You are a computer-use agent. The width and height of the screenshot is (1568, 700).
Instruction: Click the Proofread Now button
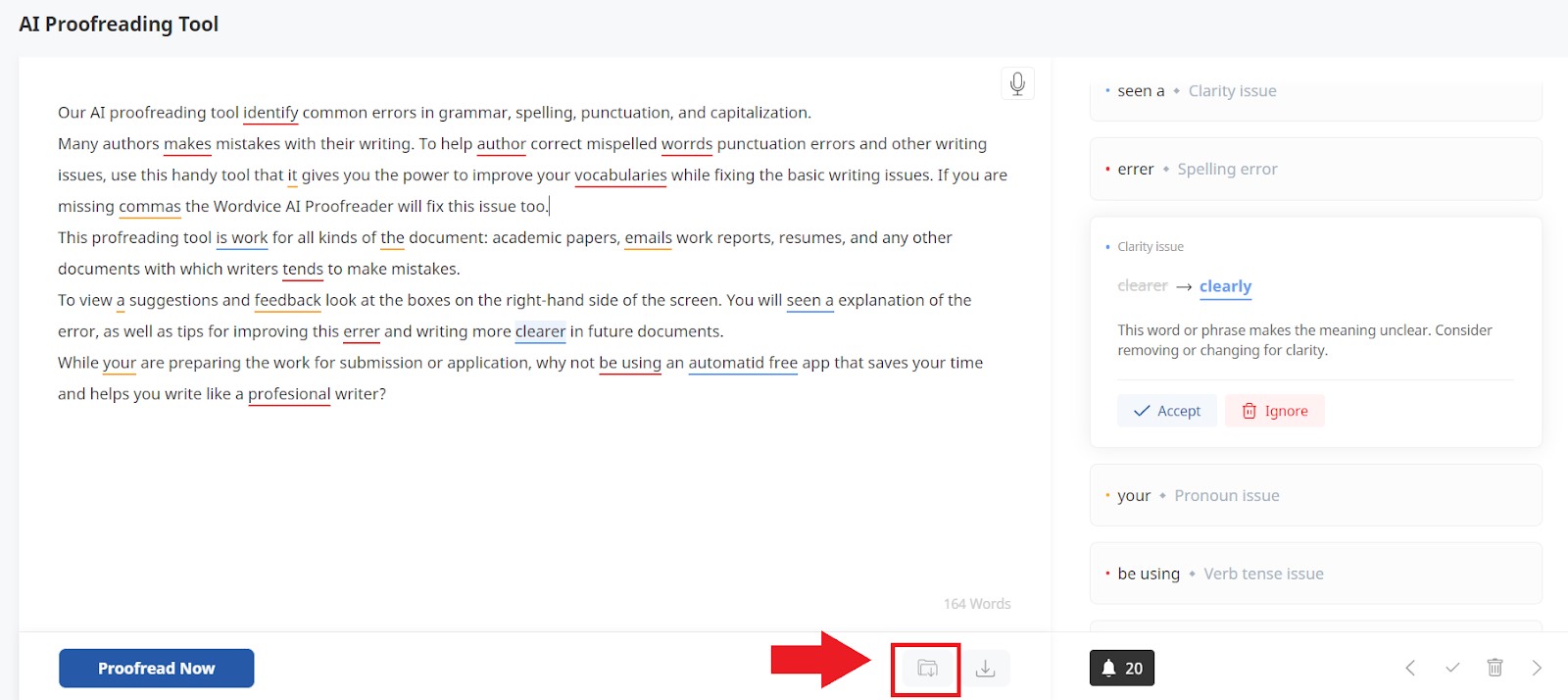[157, 669]
